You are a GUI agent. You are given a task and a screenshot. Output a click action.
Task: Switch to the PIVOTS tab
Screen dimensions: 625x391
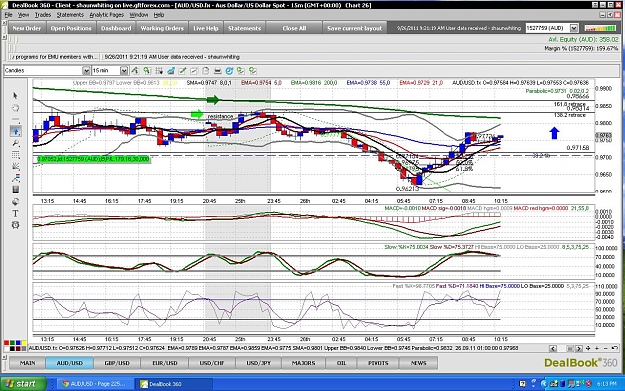pyautogui.click(x=378, y=363)
